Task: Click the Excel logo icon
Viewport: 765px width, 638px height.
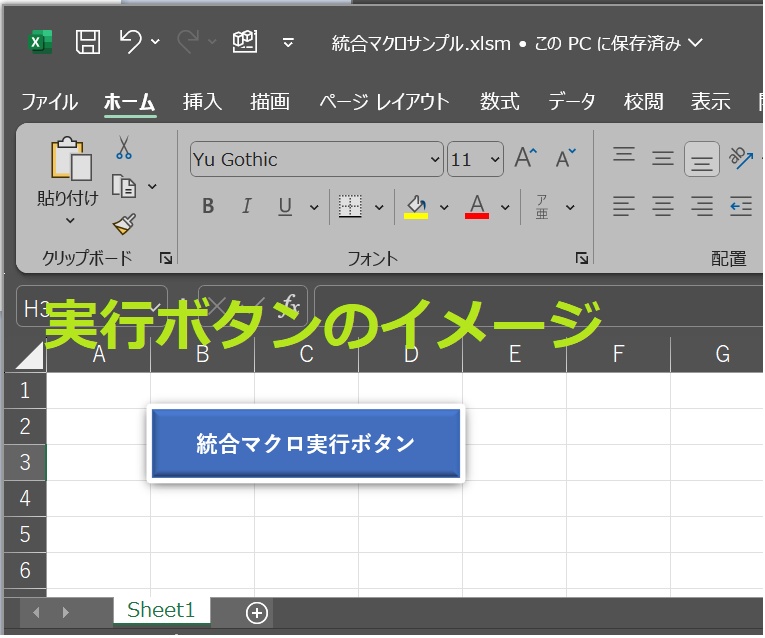Action: [40, 42]
